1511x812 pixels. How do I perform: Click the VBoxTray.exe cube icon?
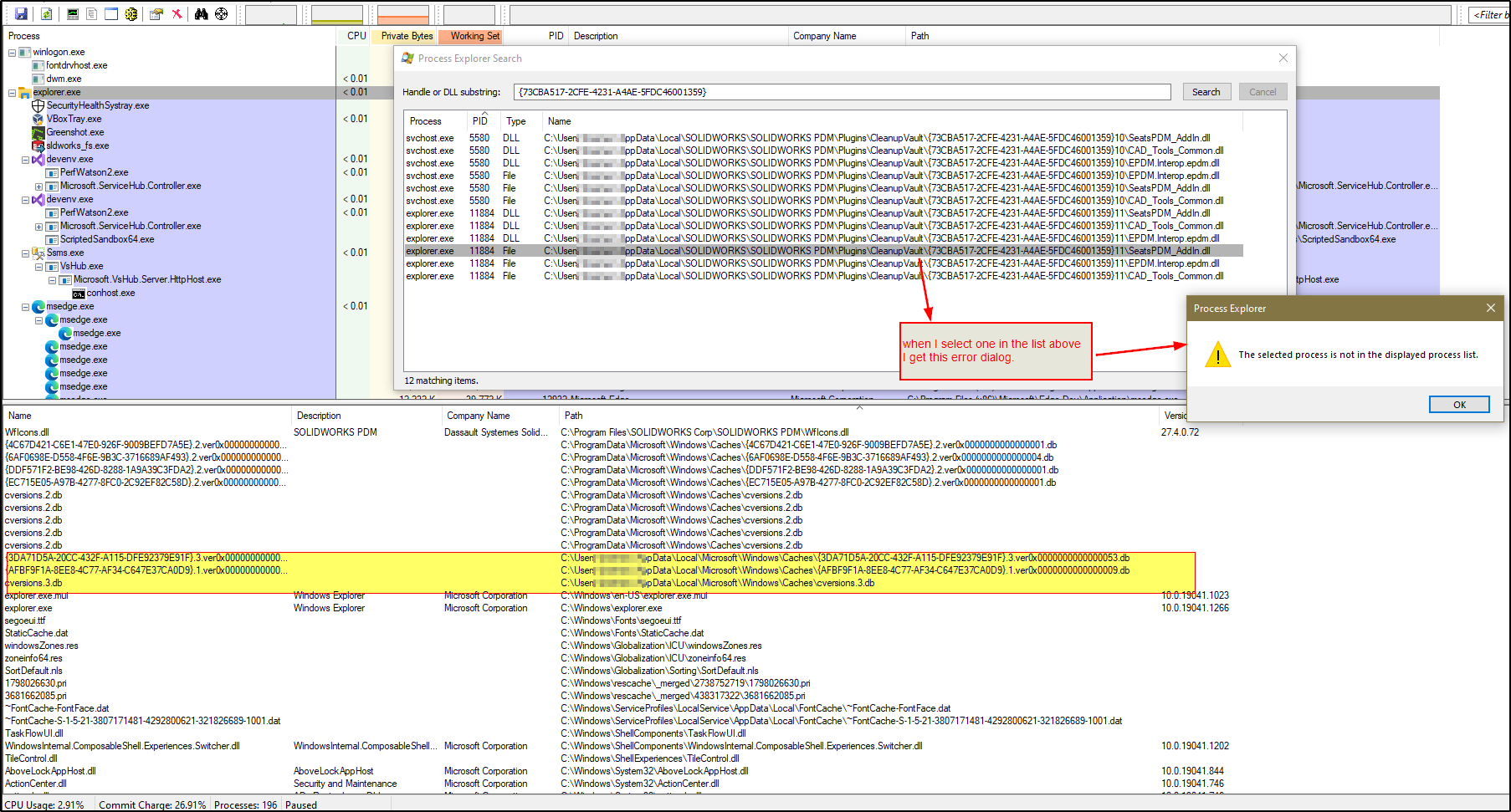click(38, 119)
